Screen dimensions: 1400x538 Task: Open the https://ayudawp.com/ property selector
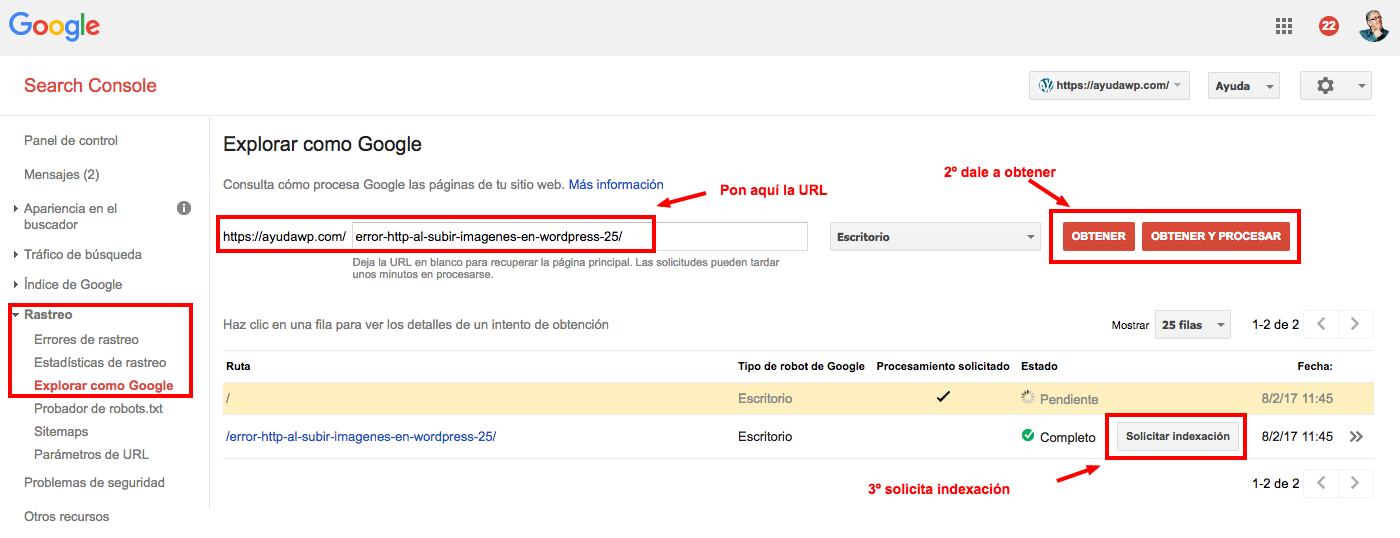click(x=1109, y=86)
